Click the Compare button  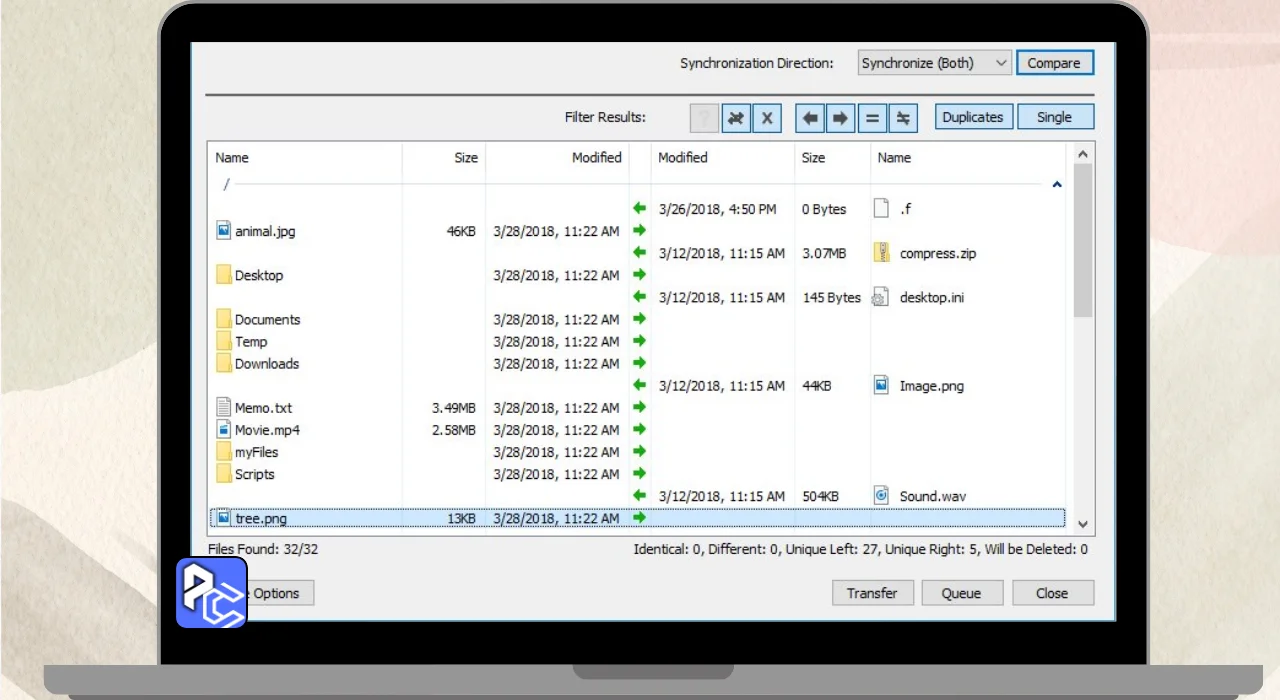[x=1054, y=63]
